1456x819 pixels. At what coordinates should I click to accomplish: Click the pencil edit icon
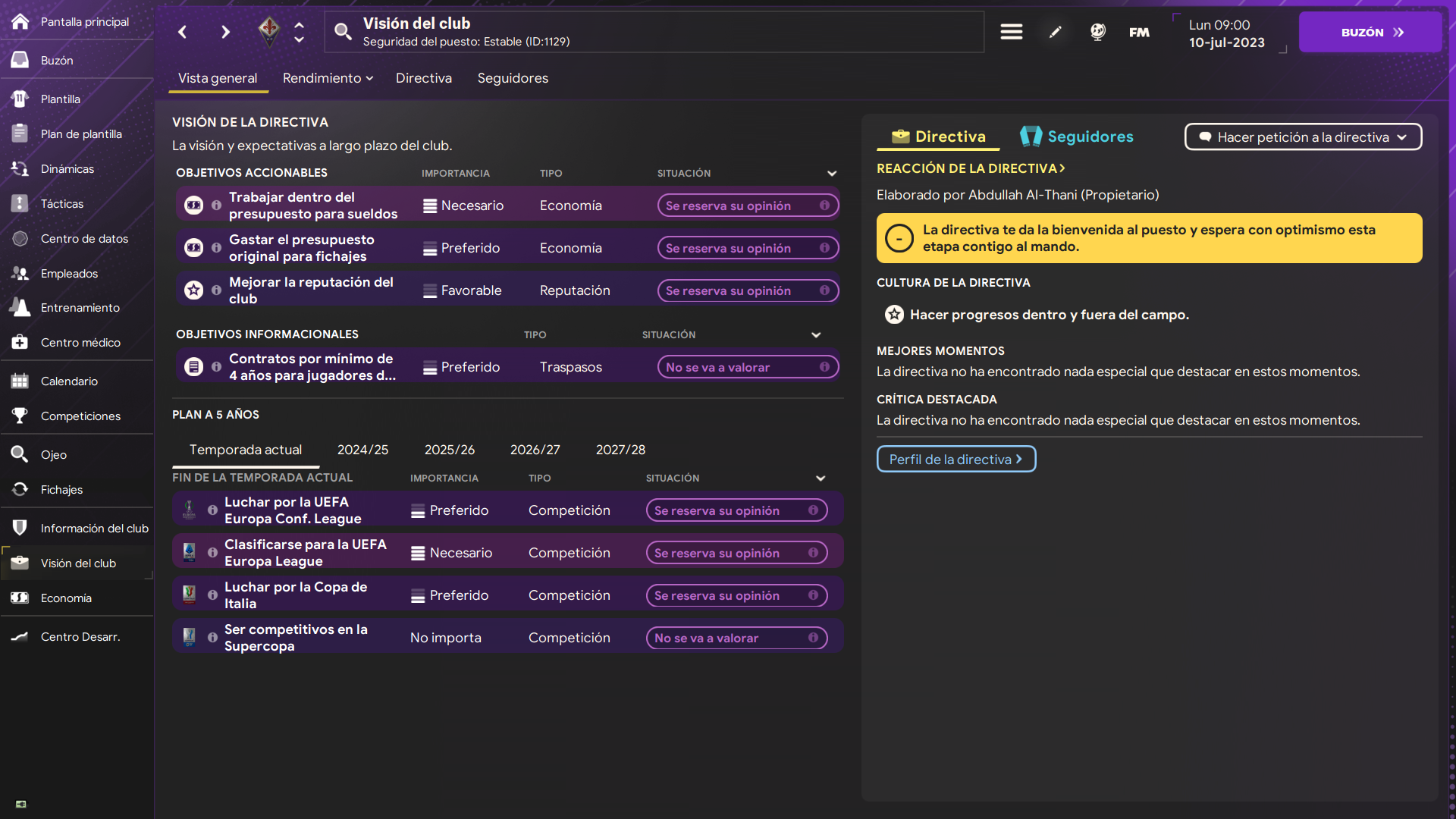tap(1055, 32)
